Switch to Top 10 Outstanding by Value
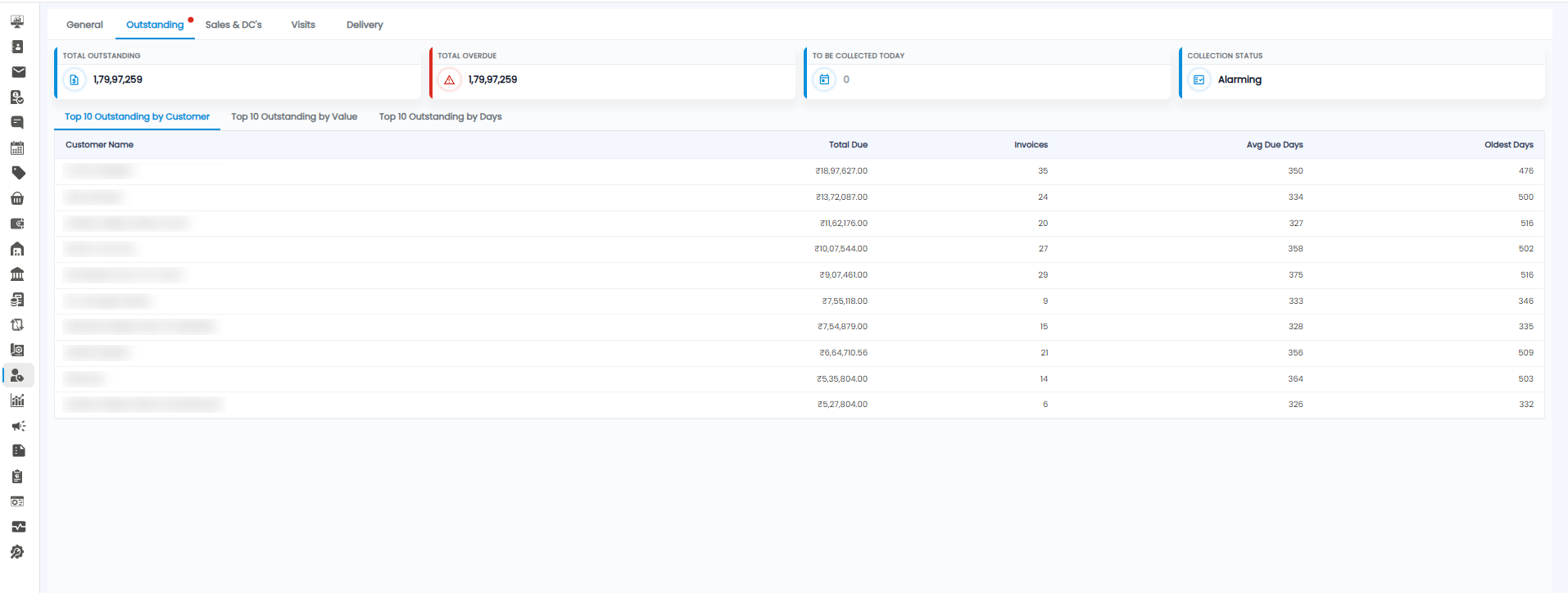 [294, 116]
